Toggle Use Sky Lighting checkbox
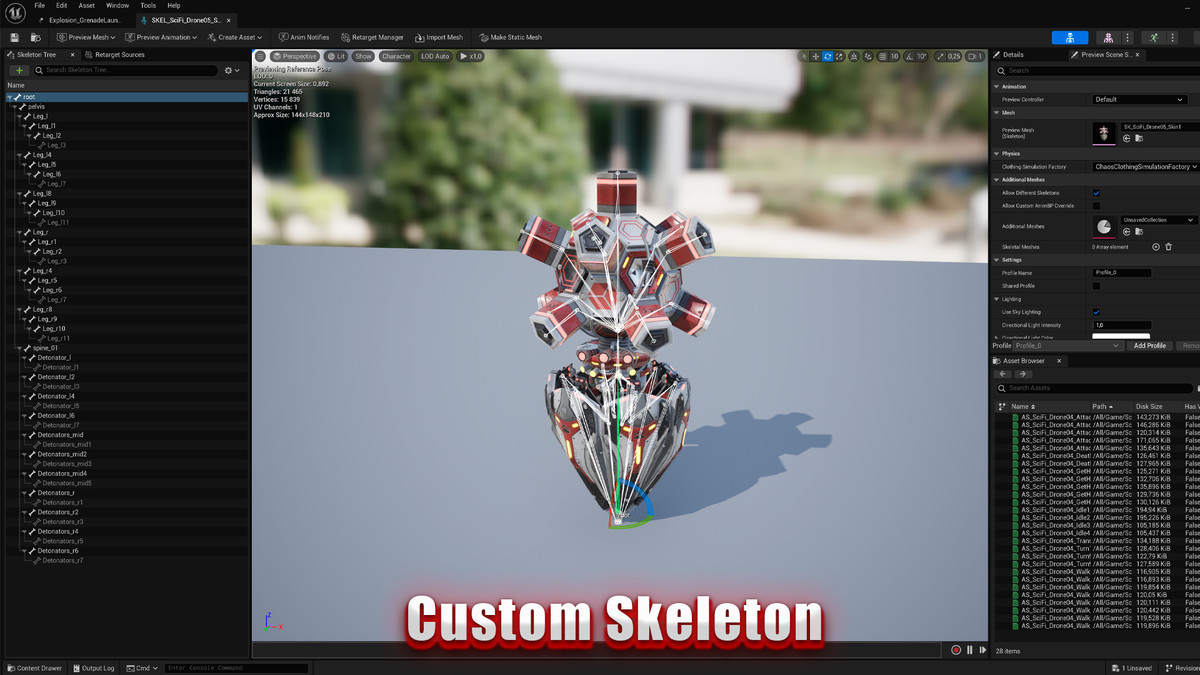Viewport: 1200px width, 675px height. (1096, 312)
